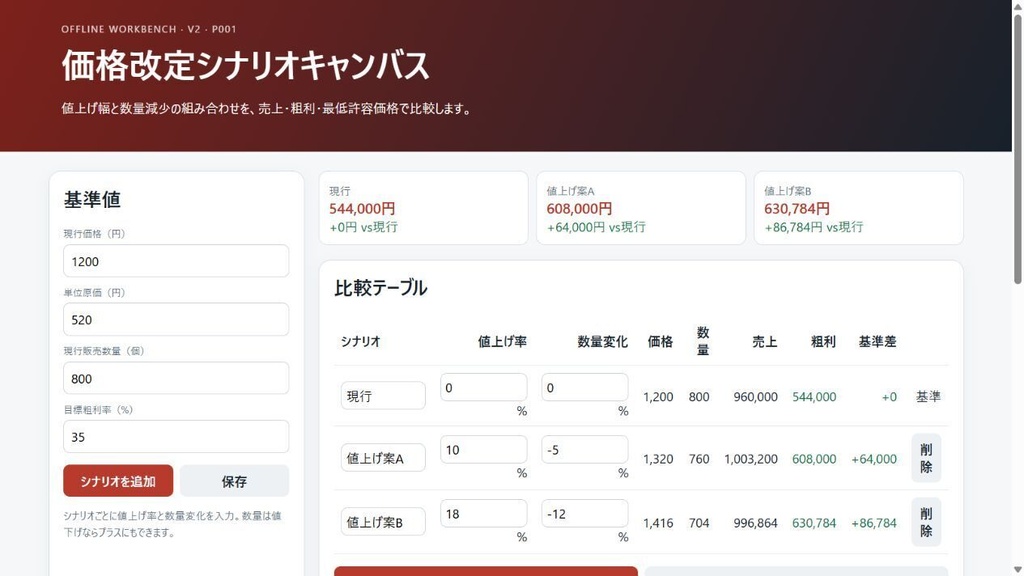The image size is (1024, 576).
Task: Delete the 値上げ案A scenario row
Action: coord(926,458)
